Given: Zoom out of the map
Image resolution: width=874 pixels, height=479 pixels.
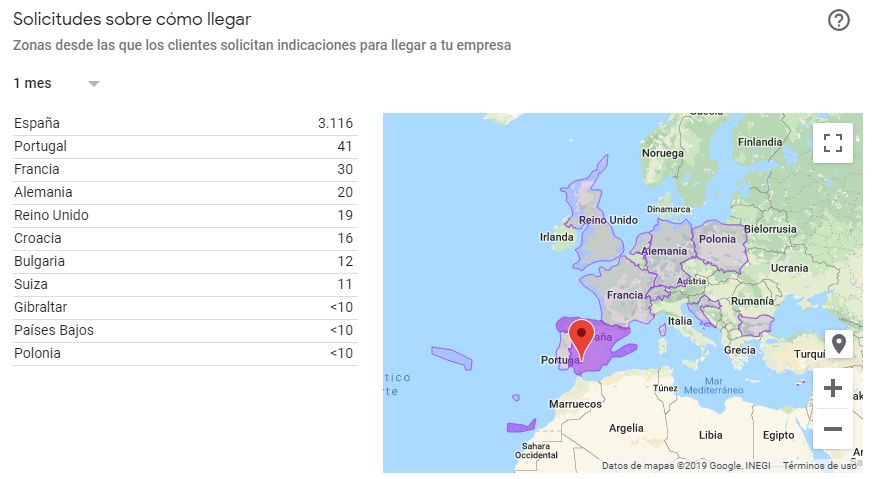Looking at the screenshot, I should (832, 429).
